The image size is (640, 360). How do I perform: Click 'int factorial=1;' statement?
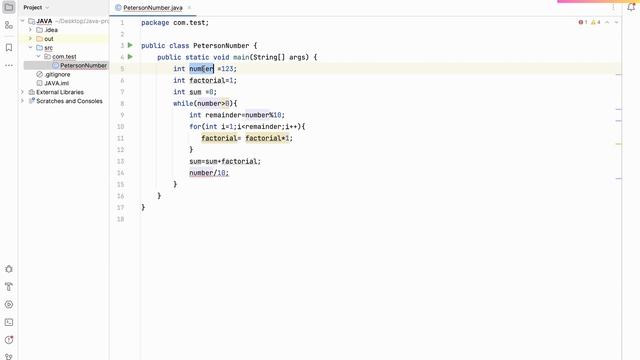pyautogui.click(x=205, y=80)
